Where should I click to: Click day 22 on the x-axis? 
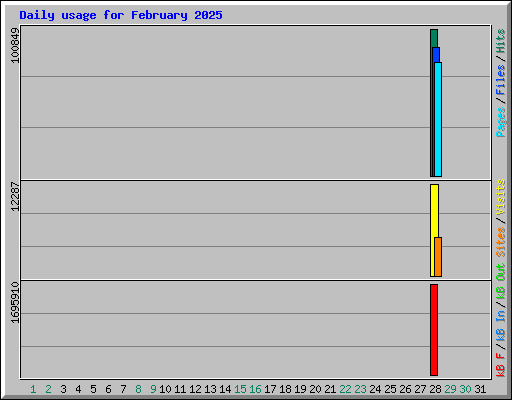coord(345,389)
